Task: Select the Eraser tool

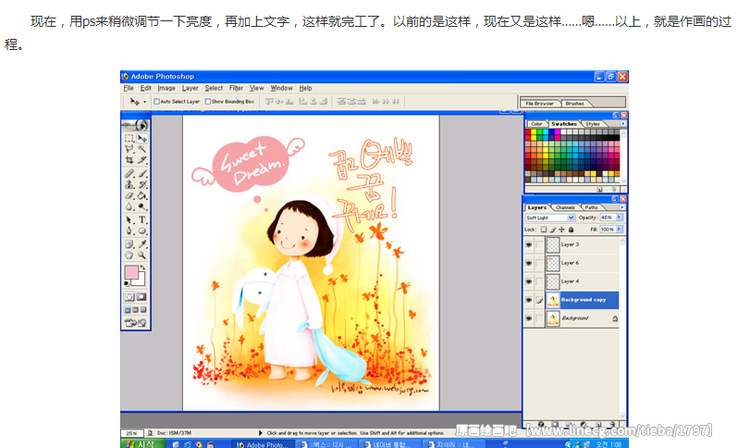Action: coord(130,196)
